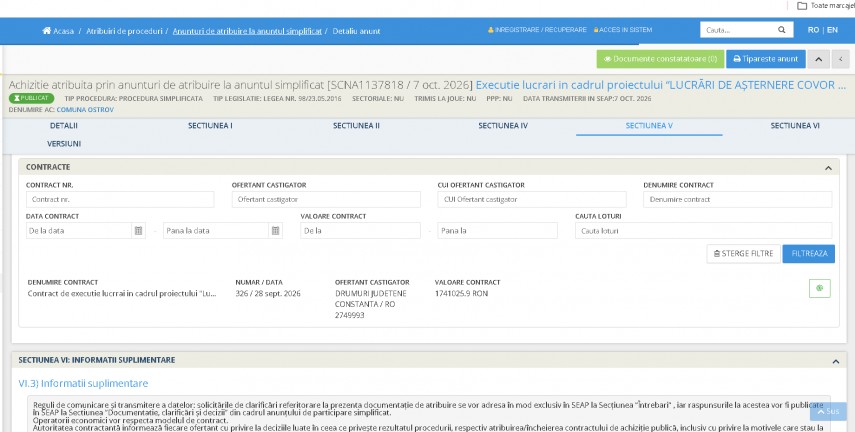
Task: Click Documente constatatoare (0) button
Action: point(660,59)
